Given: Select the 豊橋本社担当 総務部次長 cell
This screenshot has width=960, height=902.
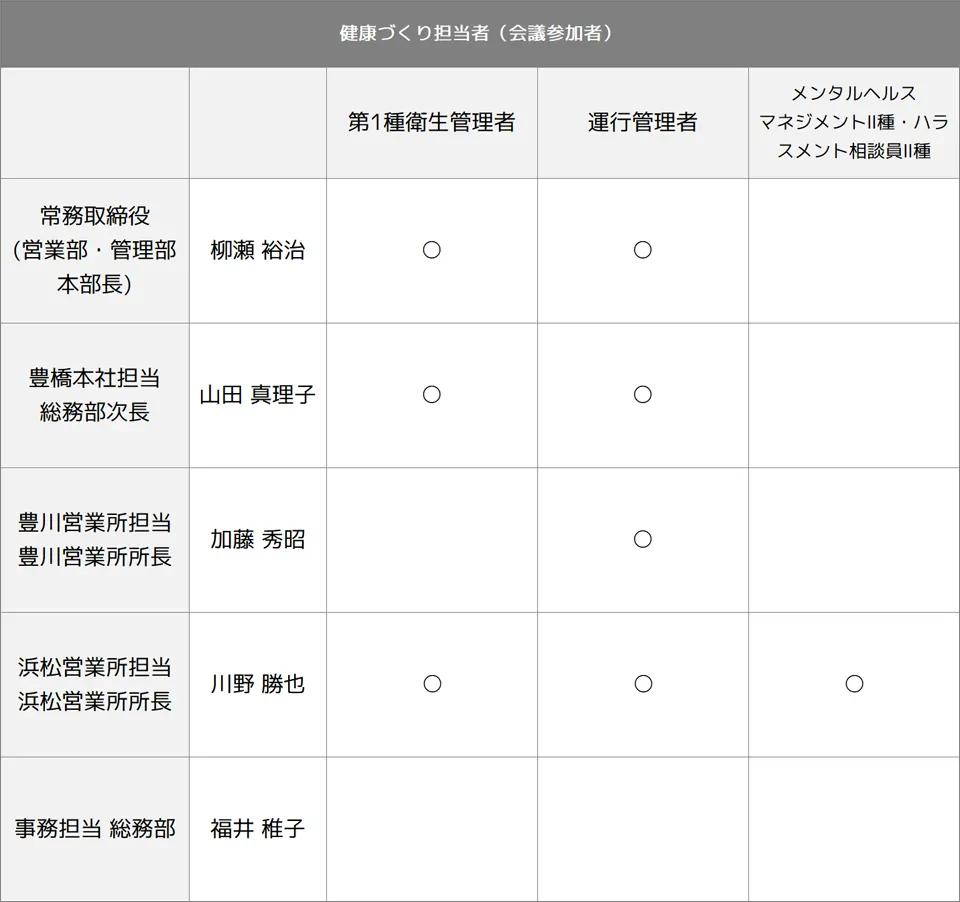Looking at the screenshot, I should click(x=95, y=395).
